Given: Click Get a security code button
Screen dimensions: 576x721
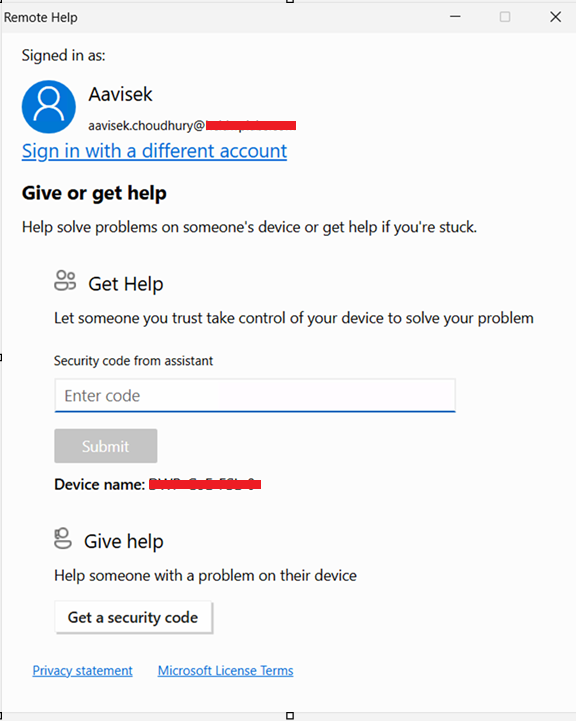Looking at the screenshot, I should tap(133, 617).
